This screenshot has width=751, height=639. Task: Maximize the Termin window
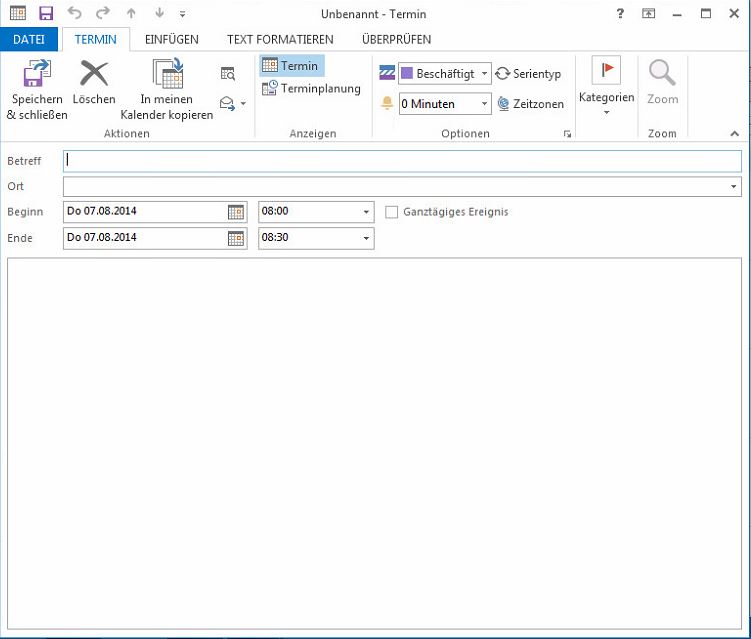coord(705,13)
